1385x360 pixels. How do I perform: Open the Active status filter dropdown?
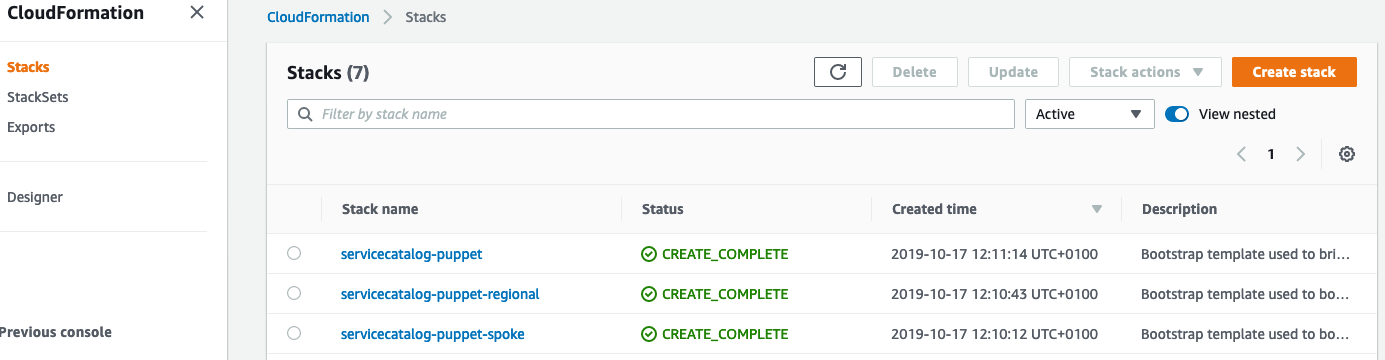point(1090,114)
